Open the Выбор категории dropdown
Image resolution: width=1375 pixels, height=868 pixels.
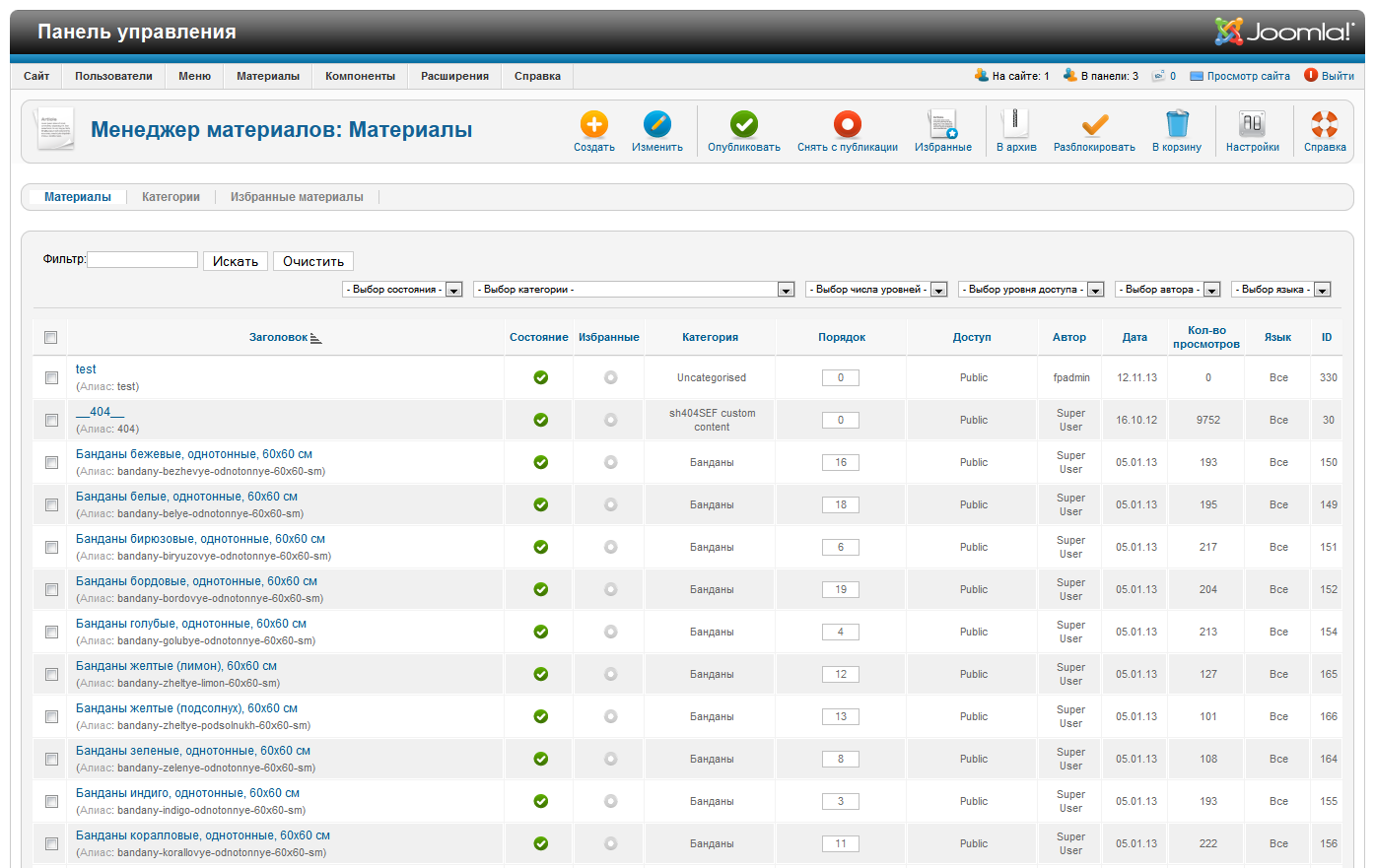(635, 290)
